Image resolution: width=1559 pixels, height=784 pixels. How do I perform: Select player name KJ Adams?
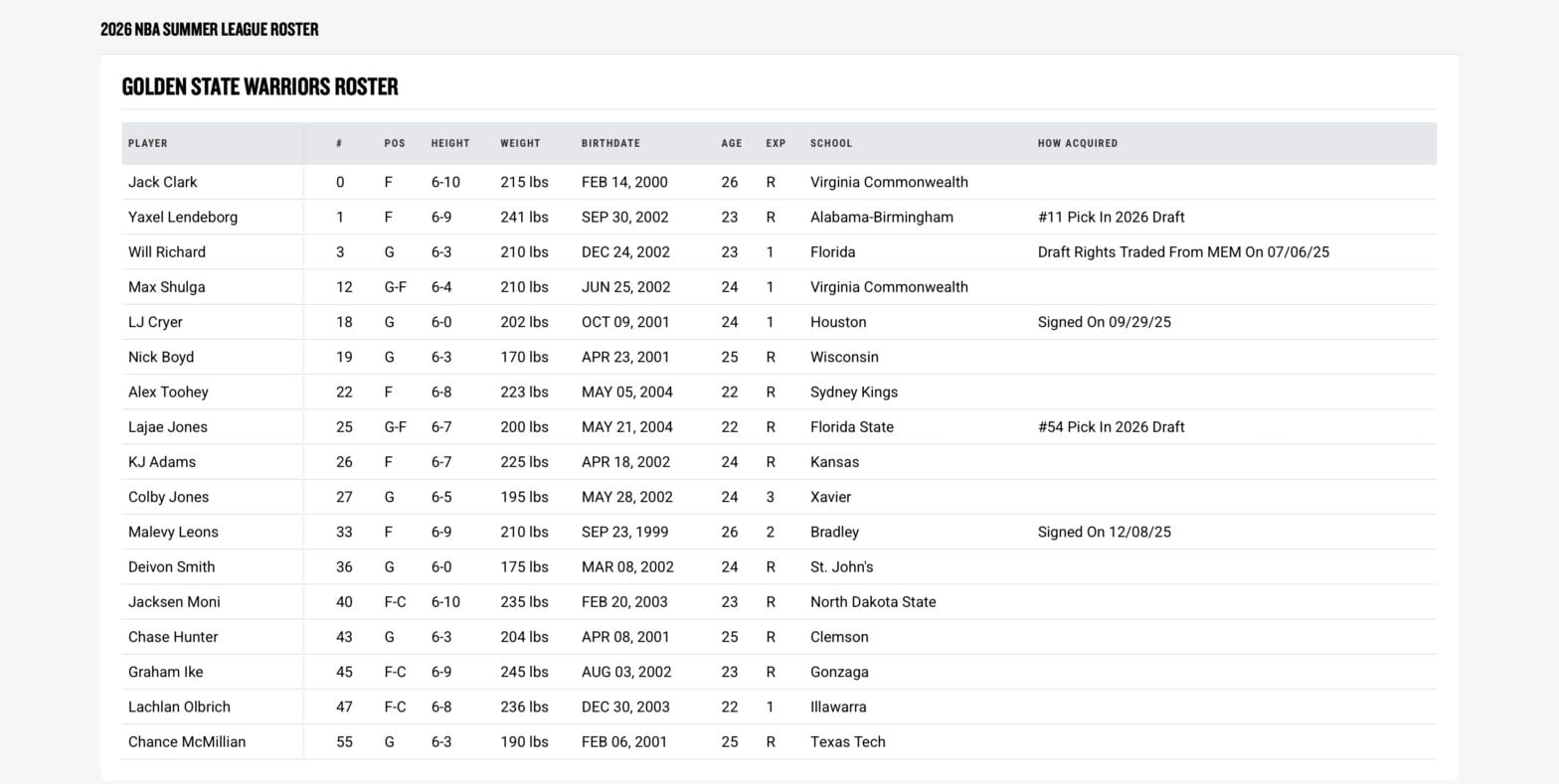point(162,462)
